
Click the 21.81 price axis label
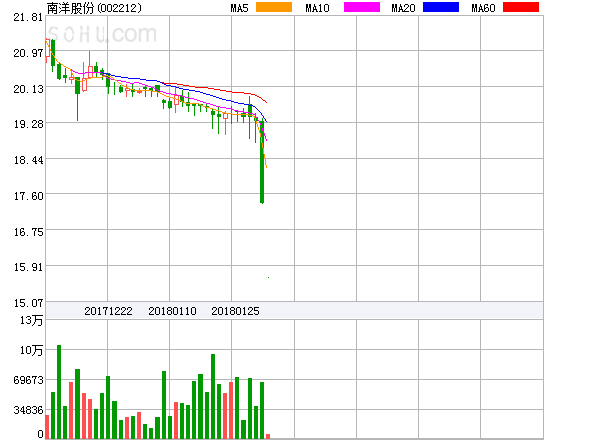(x=28, y=17)
